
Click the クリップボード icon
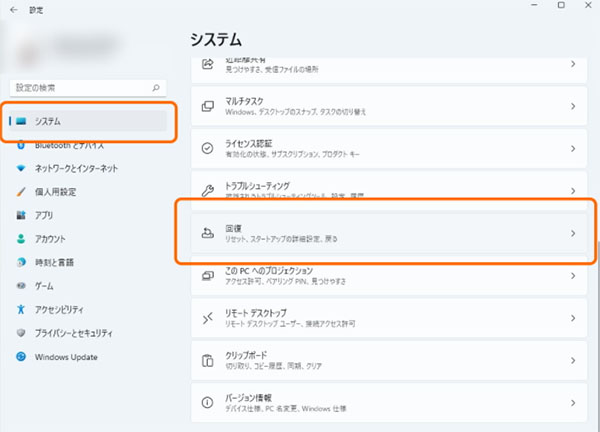pos(207,360)
